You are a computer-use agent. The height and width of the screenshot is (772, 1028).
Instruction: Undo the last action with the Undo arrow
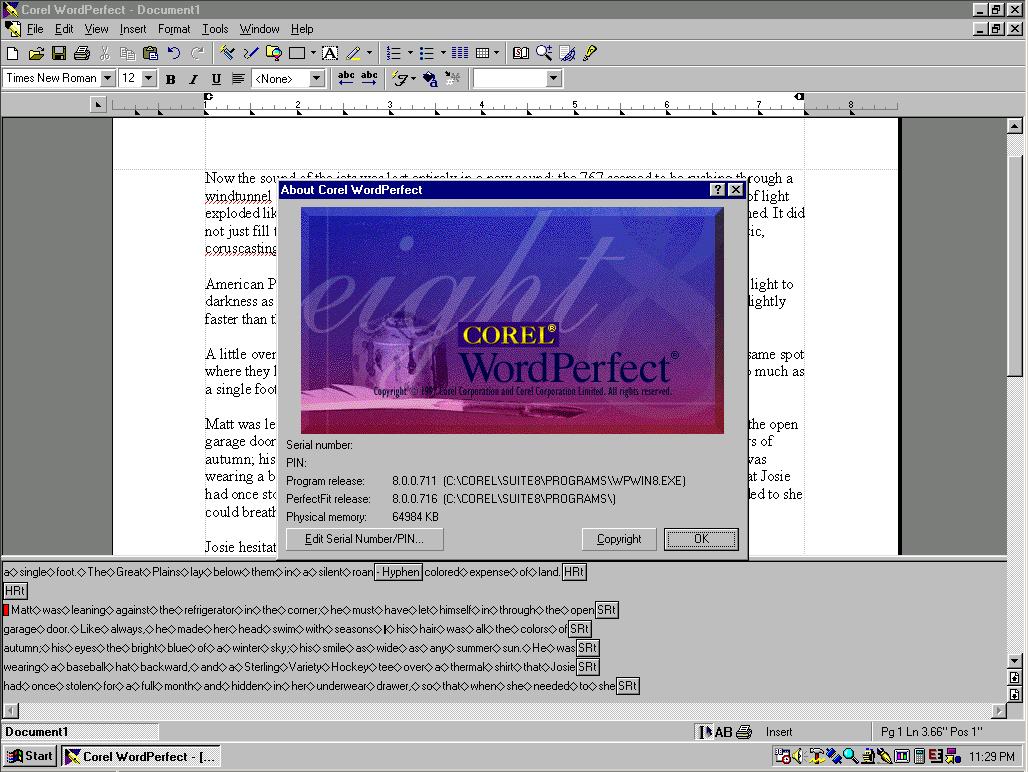click(x=174, y=53)
